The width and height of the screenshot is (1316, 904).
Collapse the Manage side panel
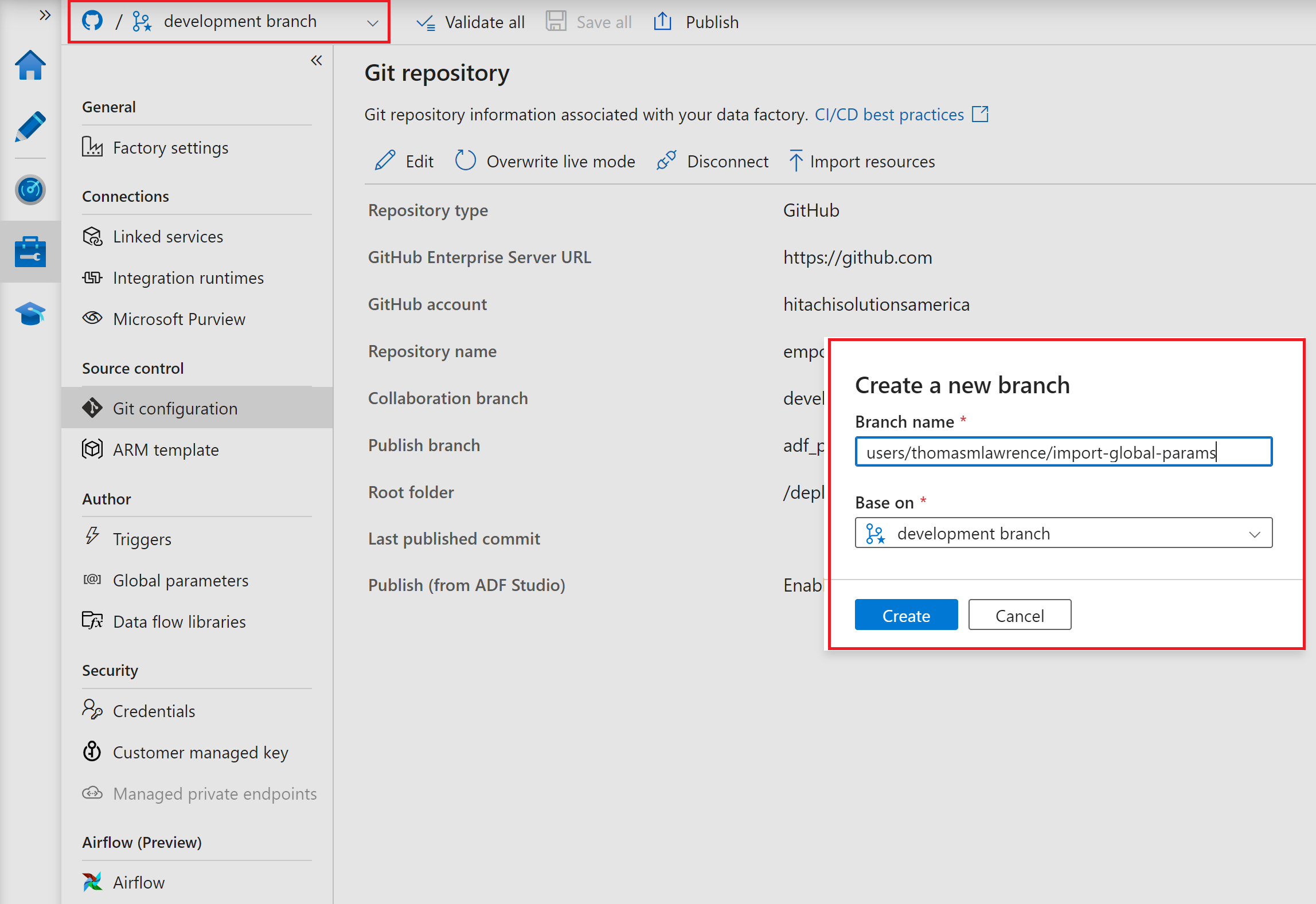click(x=317, y=61)
